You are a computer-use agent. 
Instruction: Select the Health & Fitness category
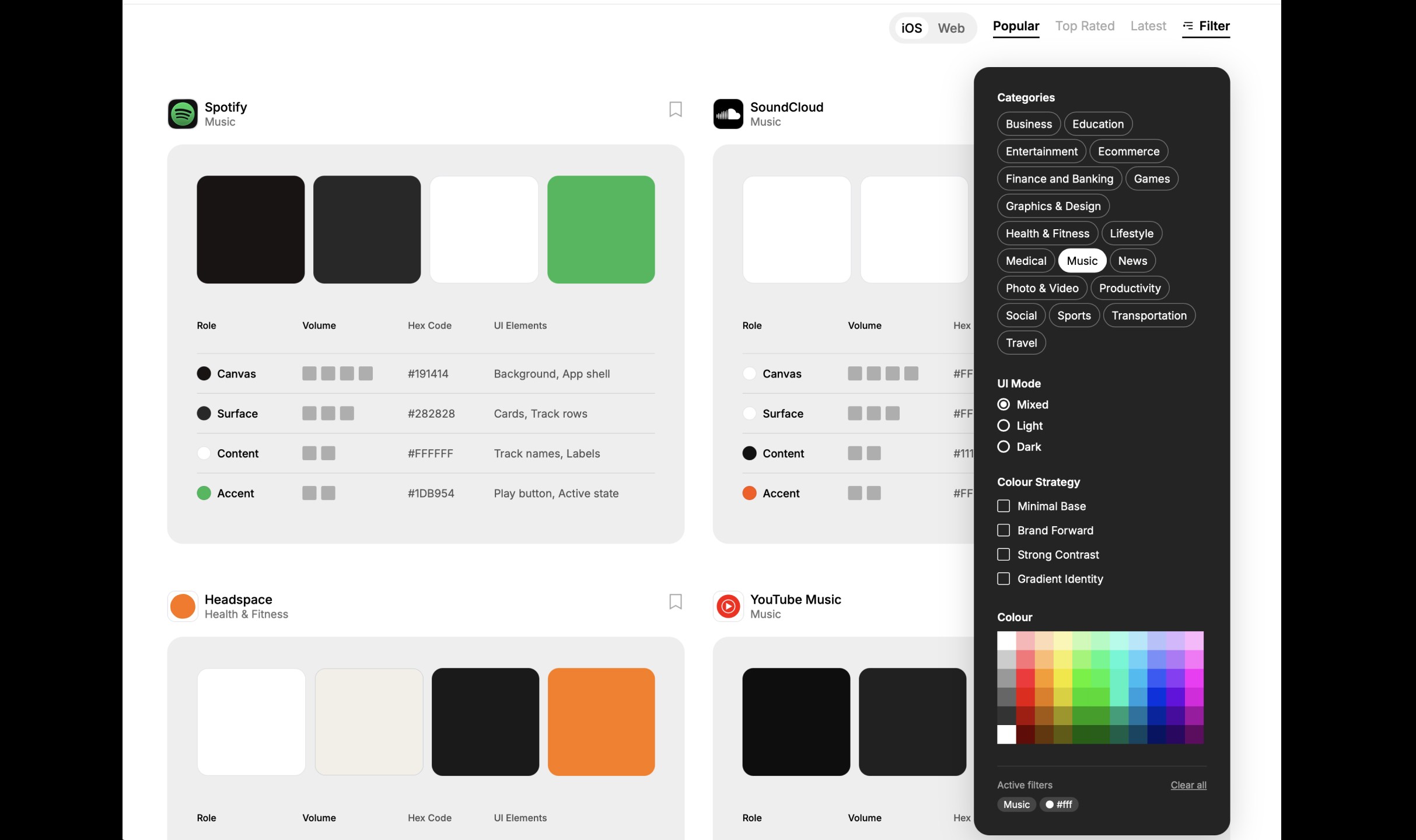1047,233
